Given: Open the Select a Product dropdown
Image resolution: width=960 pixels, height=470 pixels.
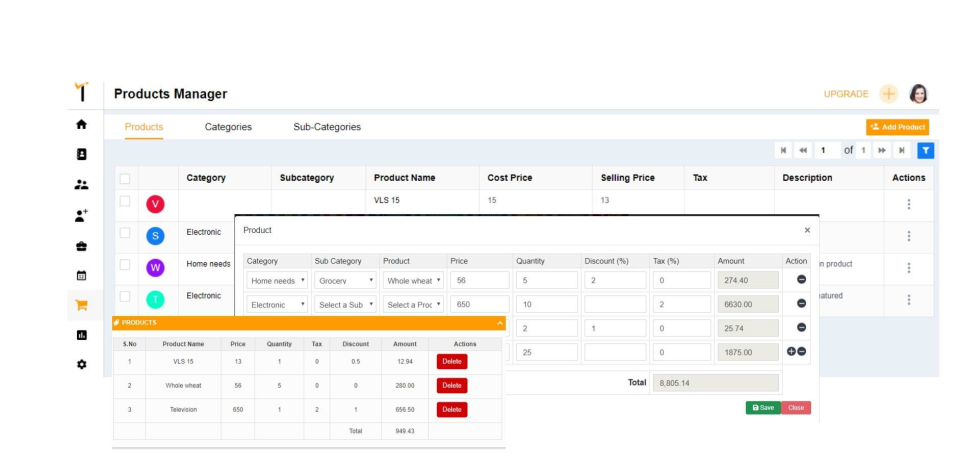Looking at the screenshot, I should coord(413,304).
